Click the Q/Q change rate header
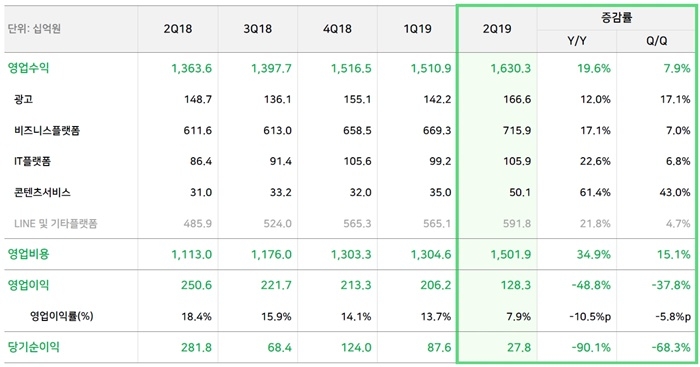 pos(657,41)
